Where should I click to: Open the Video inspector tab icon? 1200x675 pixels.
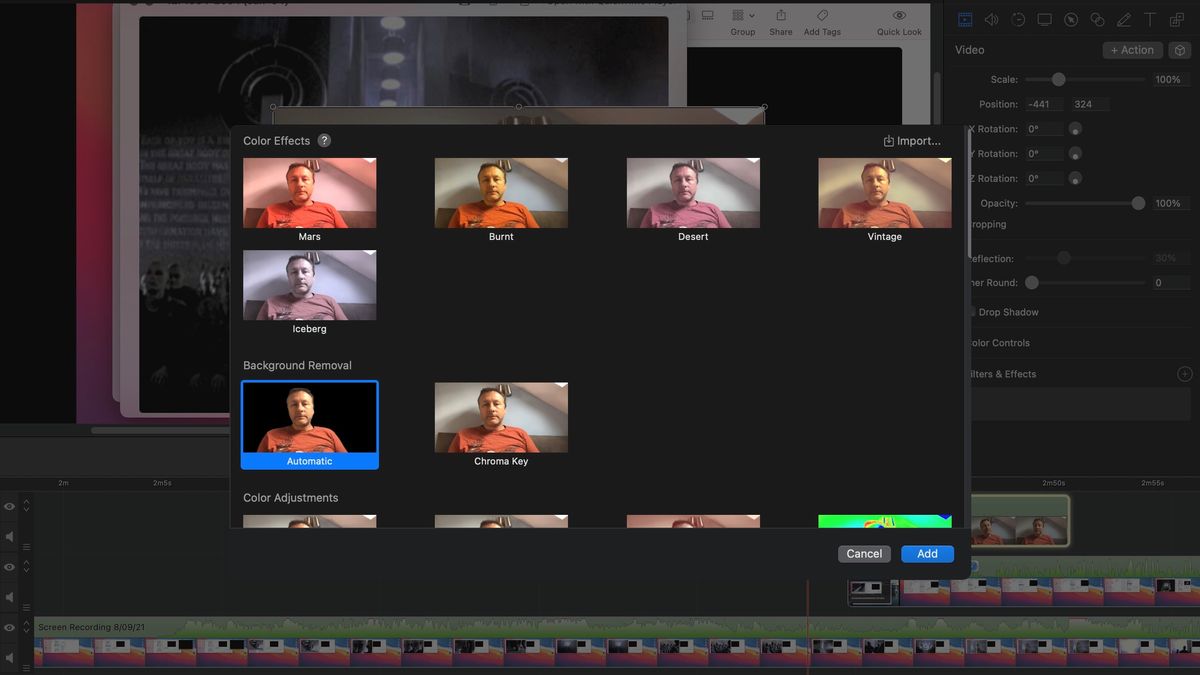[x=964, y=19]
